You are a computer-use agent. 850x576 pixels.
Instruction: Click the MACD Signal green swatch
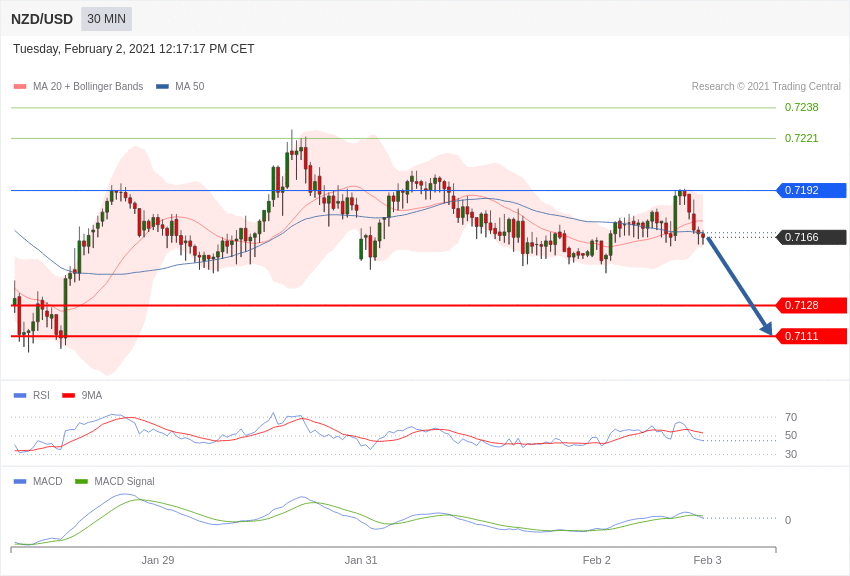pos(81,481)
